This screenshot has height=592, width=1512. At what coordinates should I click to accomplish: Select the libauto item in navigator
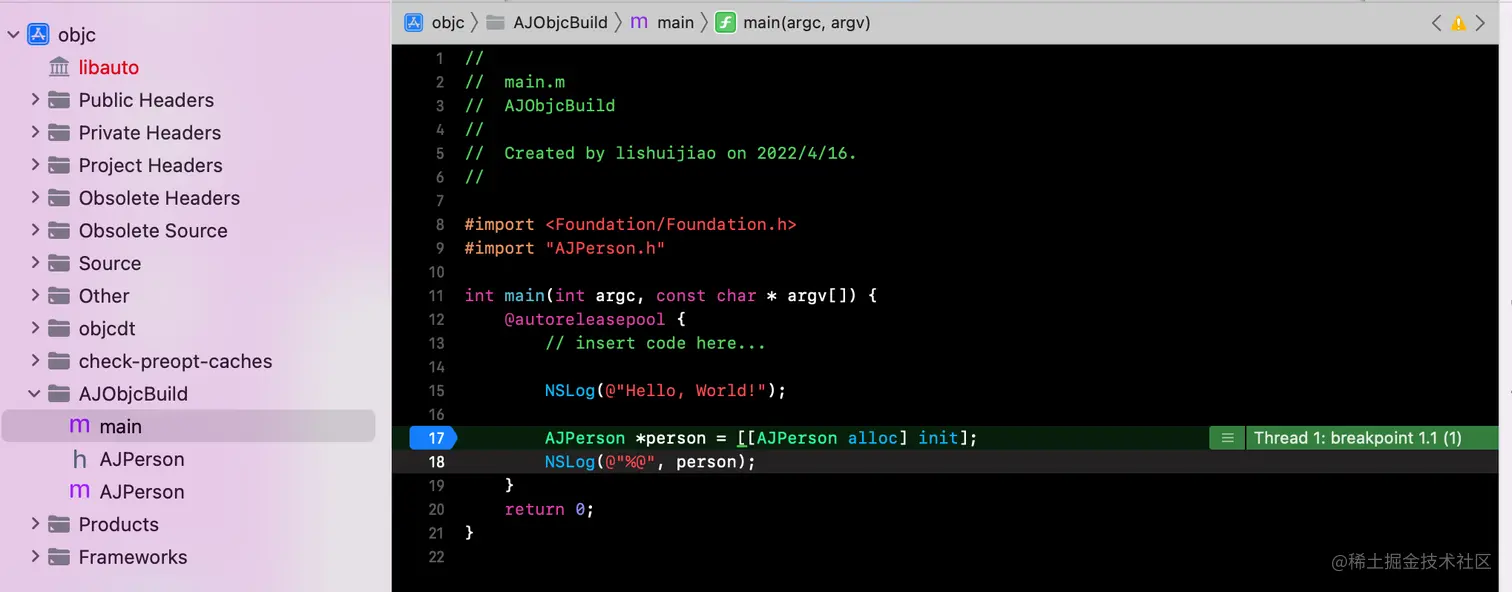click(x=109, y=68)
